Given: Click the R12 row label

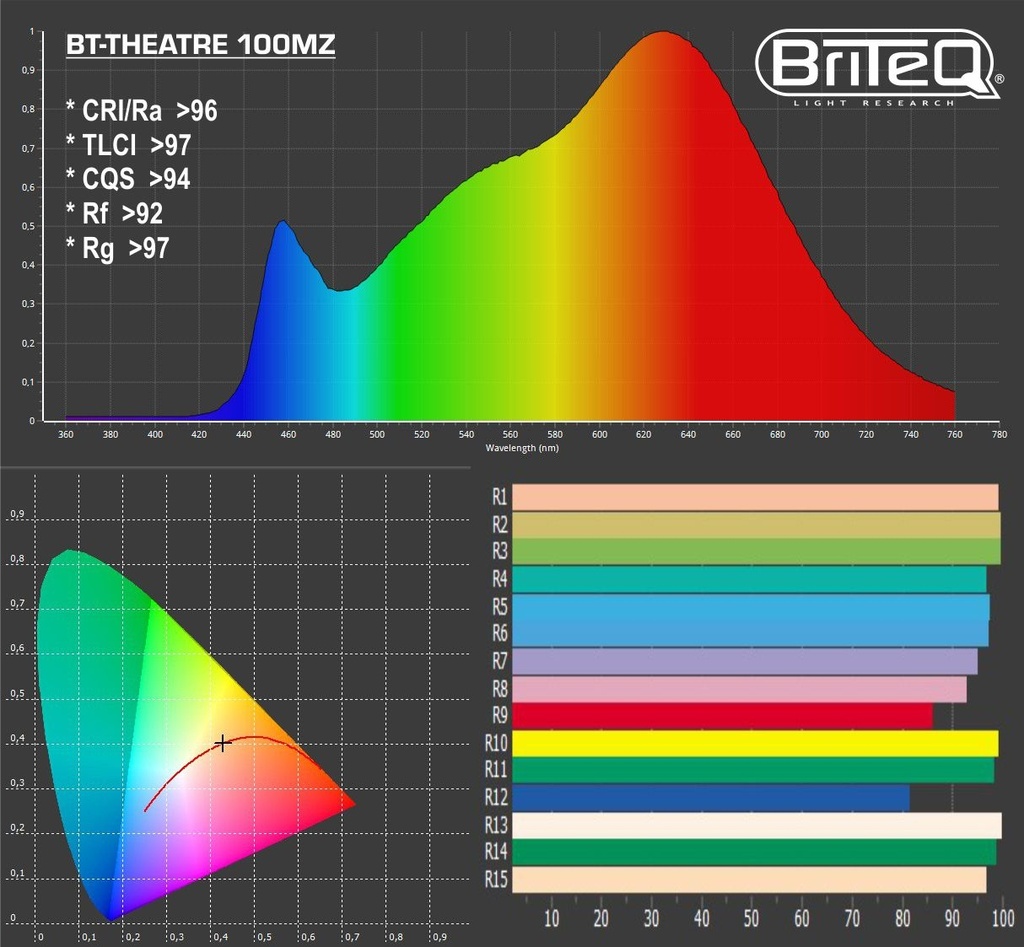Looking at the screenshot, I should [496, 798].
